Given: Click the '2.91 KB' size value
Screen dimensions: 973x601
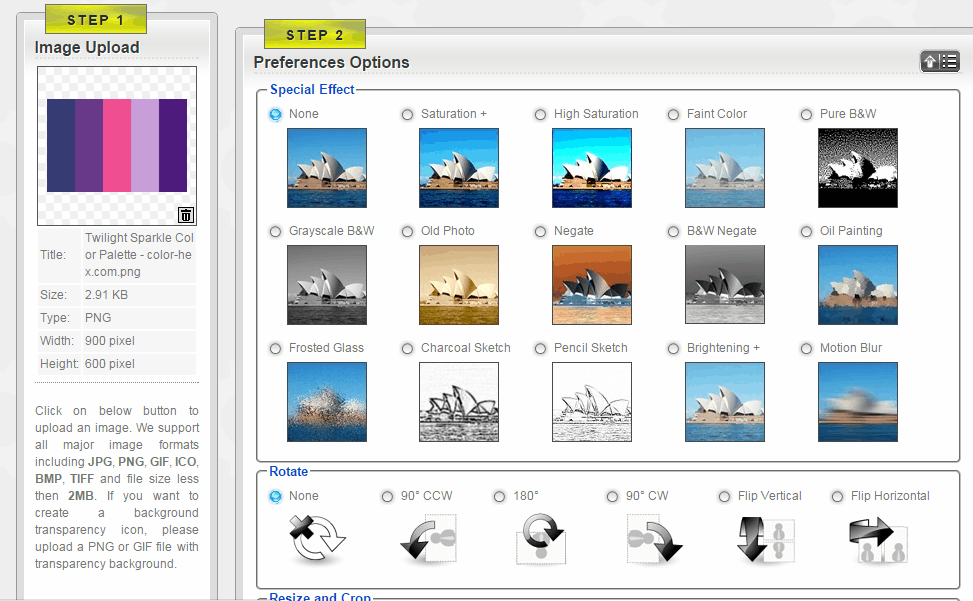Looking at the screenshot, I should (106, 295).
